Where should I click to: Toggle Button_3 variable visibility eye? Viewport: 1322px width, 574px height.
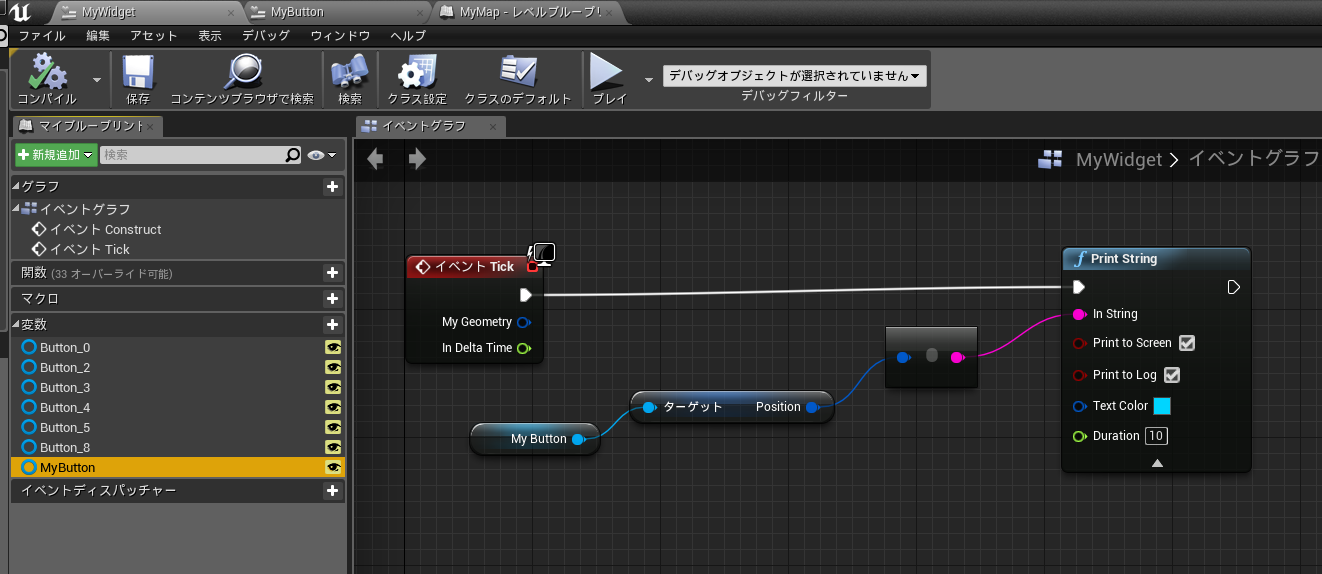click(333, 387)
